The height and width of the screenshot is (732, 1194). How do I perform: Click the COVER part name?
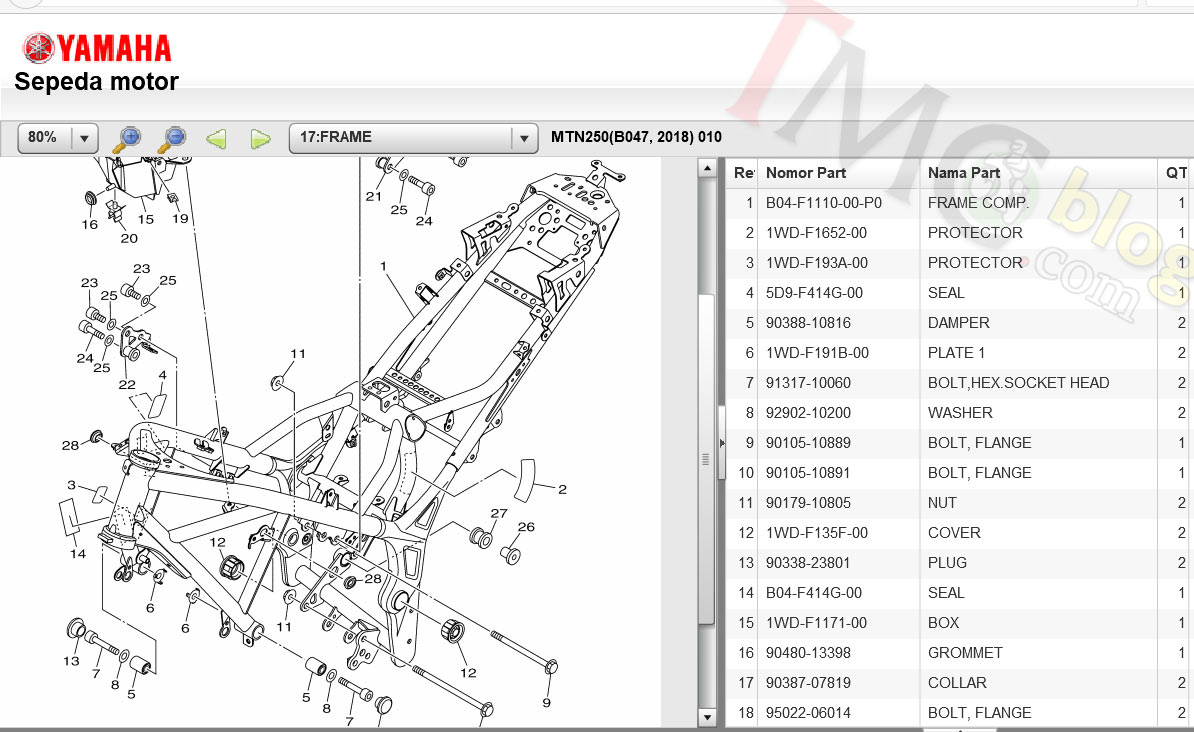[953, 533]
